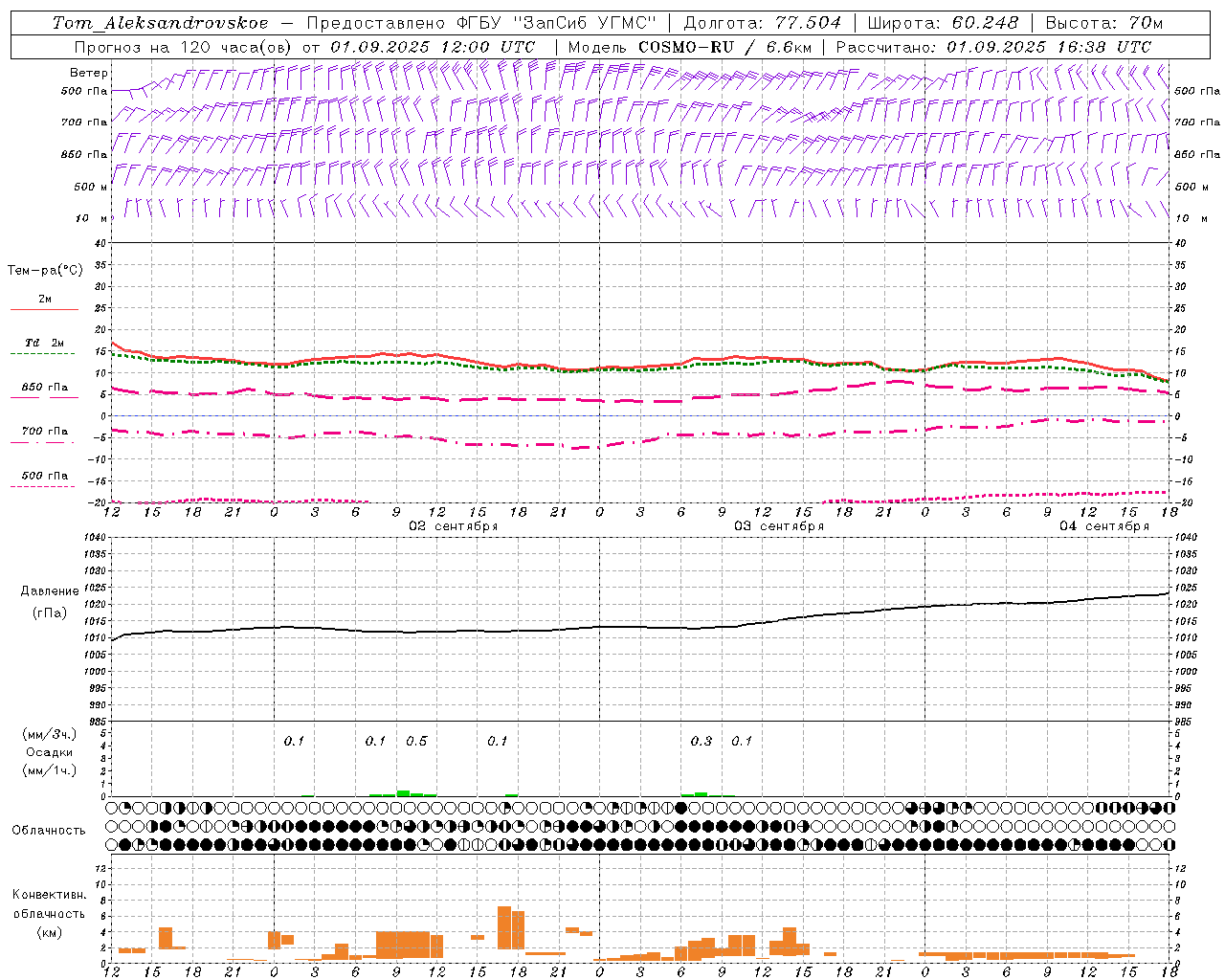Click the computed time 01.09.2025 16:38 UTC
Viewport: 1225px width, 980px height.
(1049, 47)
